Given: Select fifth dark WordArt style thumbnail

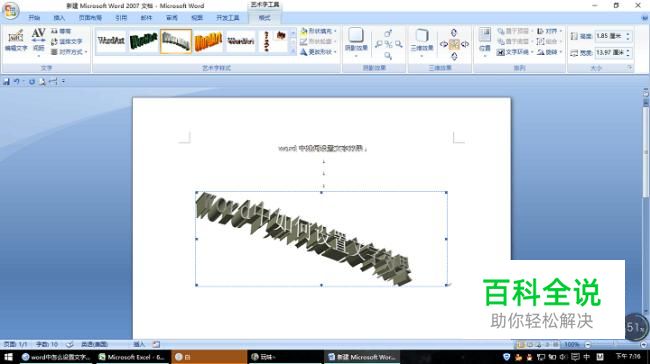Looking at the screenshot, I should [x=241, y=41].
